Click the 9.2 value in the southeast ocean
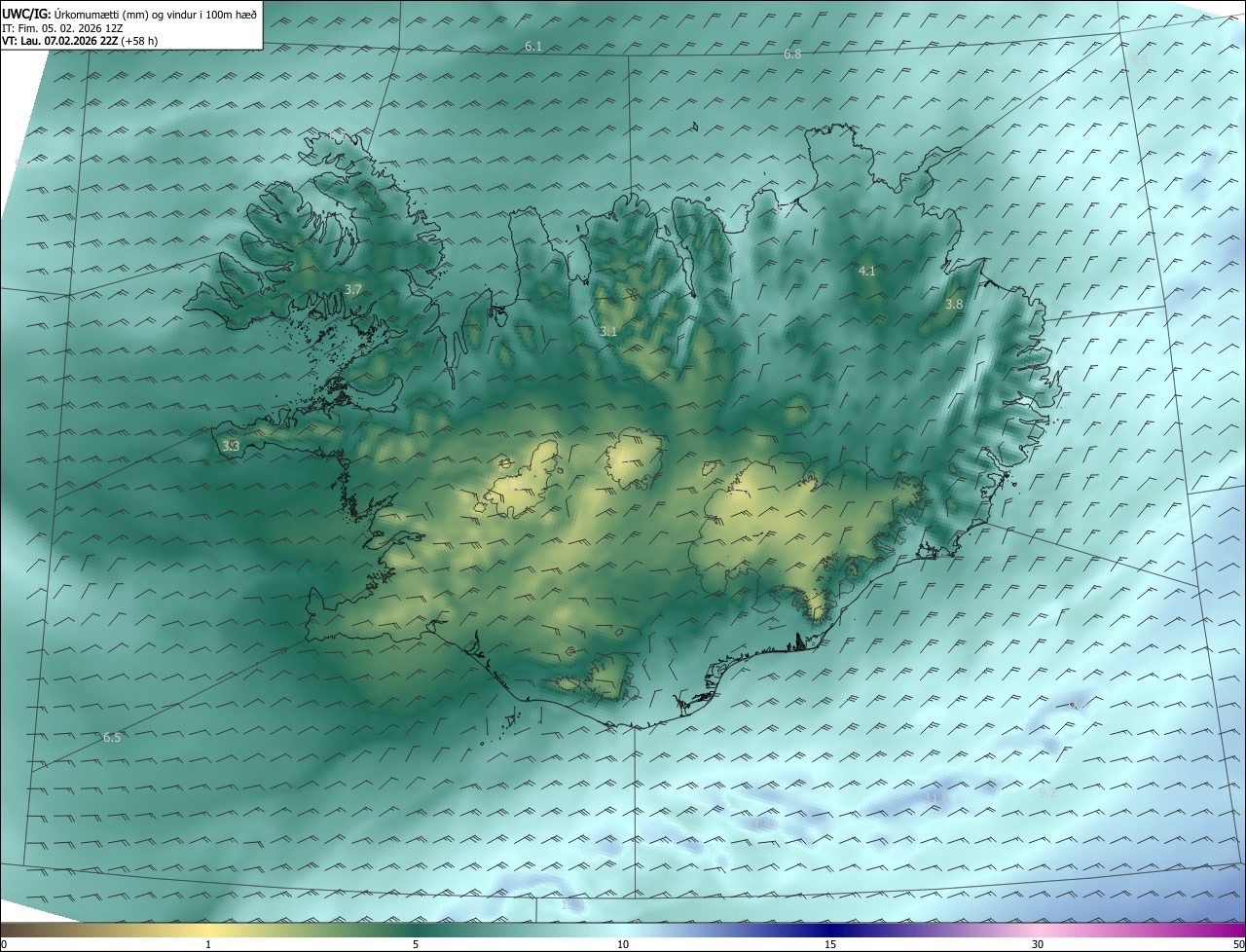The height and width of the screenshot is (952, 1246). [1047, 793]
